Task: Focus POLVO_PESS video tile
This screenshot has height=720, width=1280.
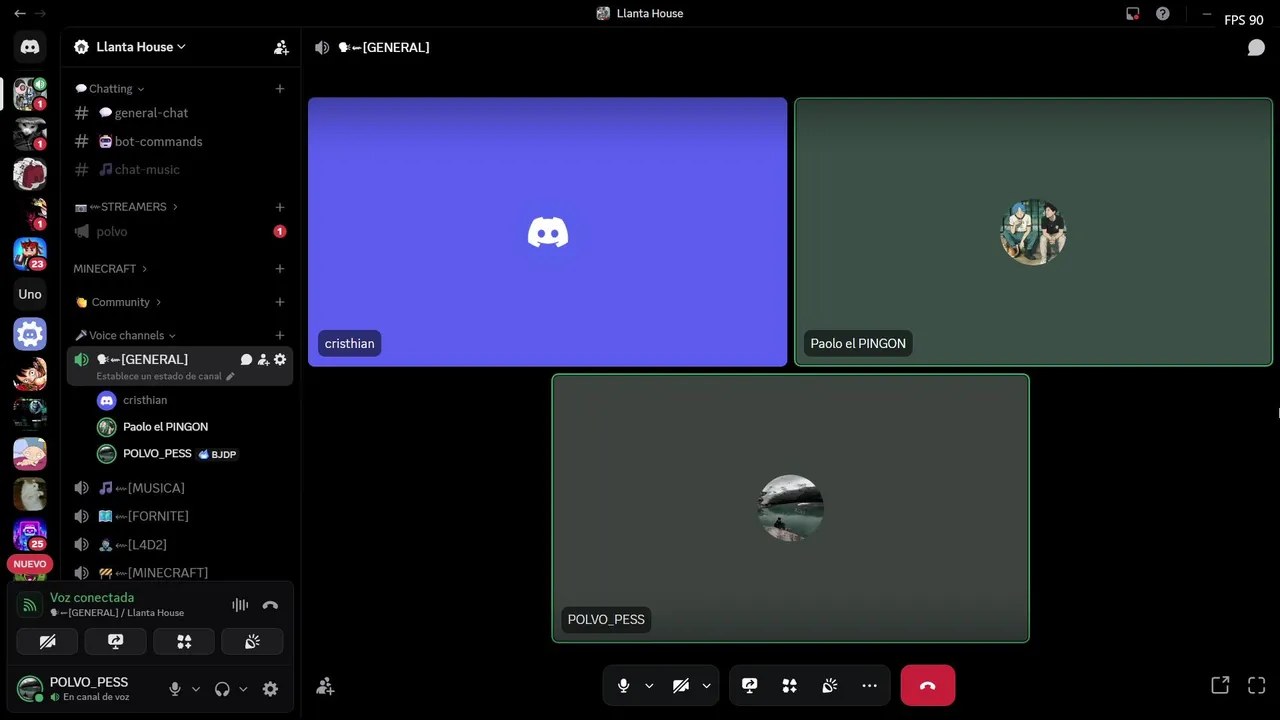Action: [790, 508]
